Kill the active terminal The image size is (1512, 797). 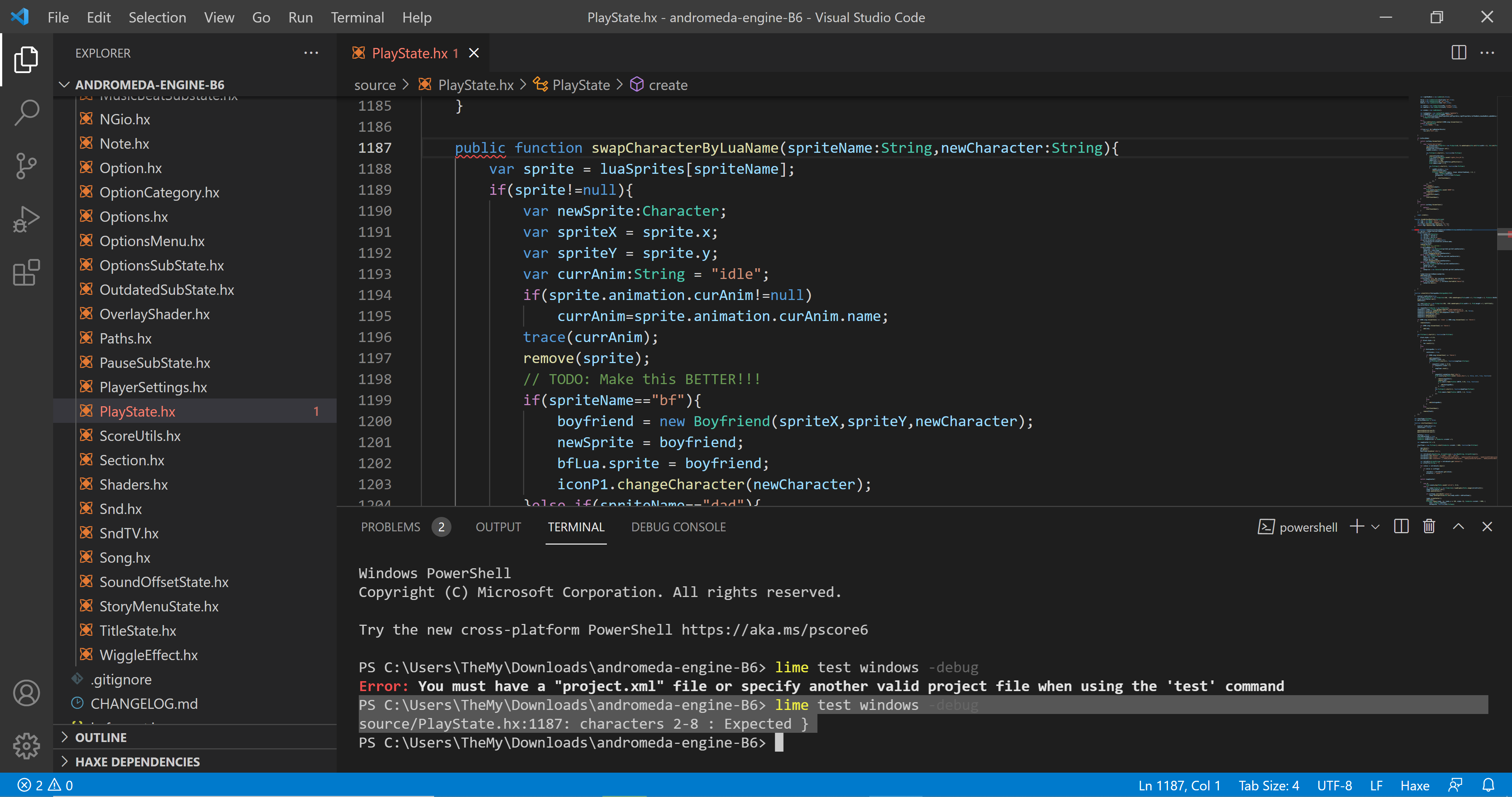pos(1429,527)
